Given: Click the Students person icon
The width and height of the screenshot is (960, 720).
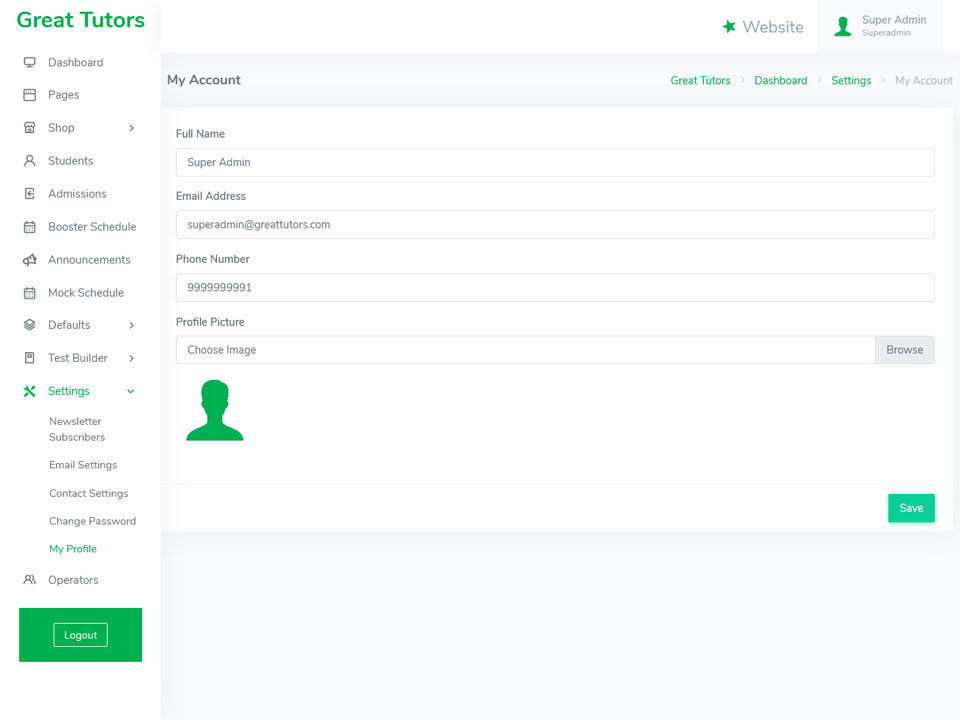Looking at the screenshot, I should coord(29,160).
